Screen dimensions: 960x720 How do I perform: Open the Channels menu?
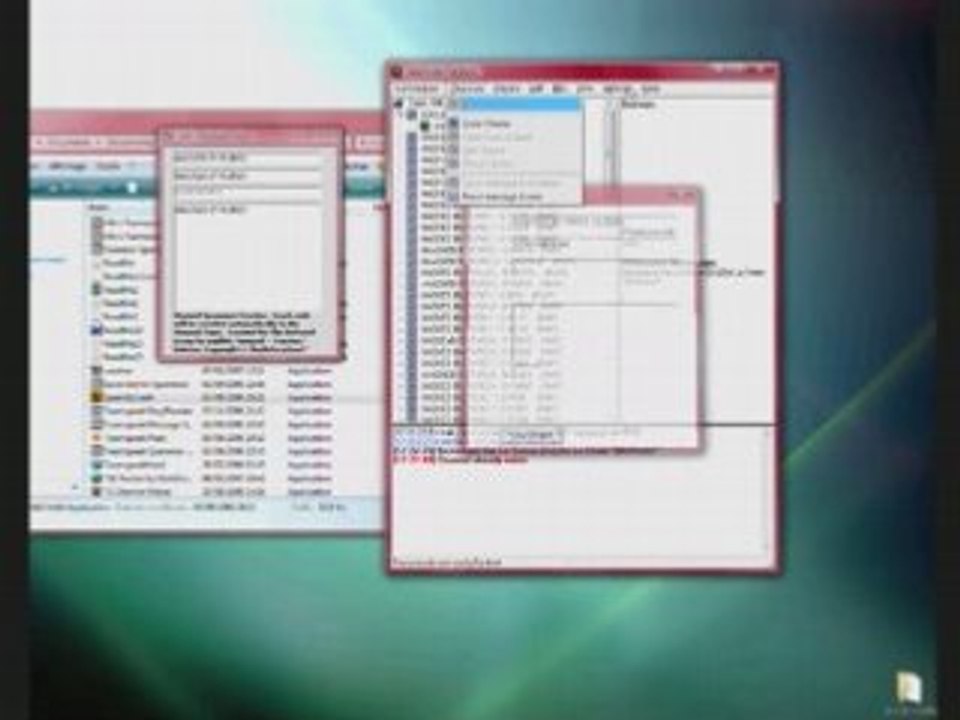(467, 89)
